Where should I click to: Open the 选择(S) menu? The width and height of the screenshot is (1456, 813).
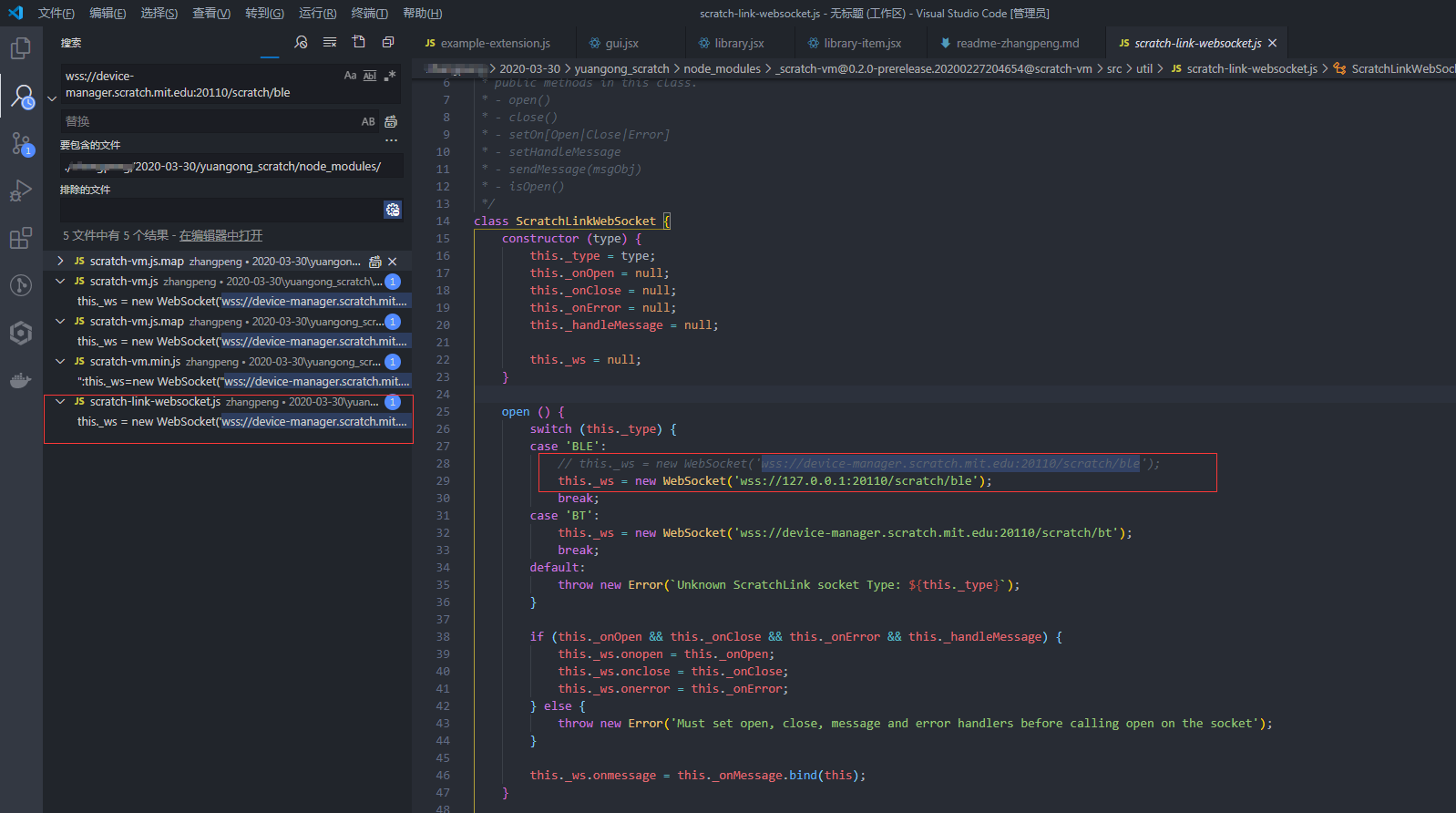tap(159, 13)
